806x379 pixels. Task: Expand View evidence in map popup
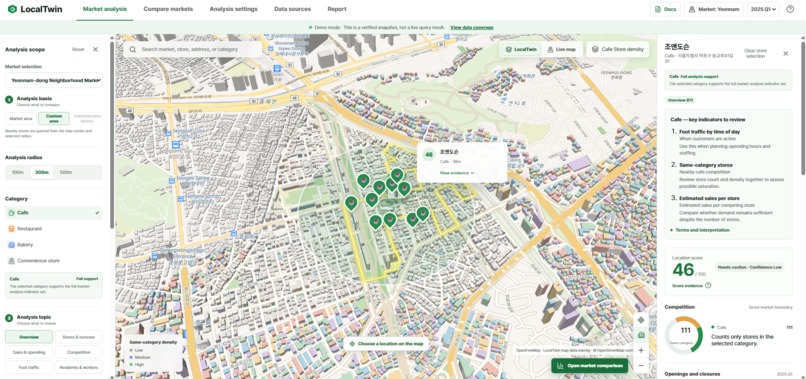click(x=457, y=173)
